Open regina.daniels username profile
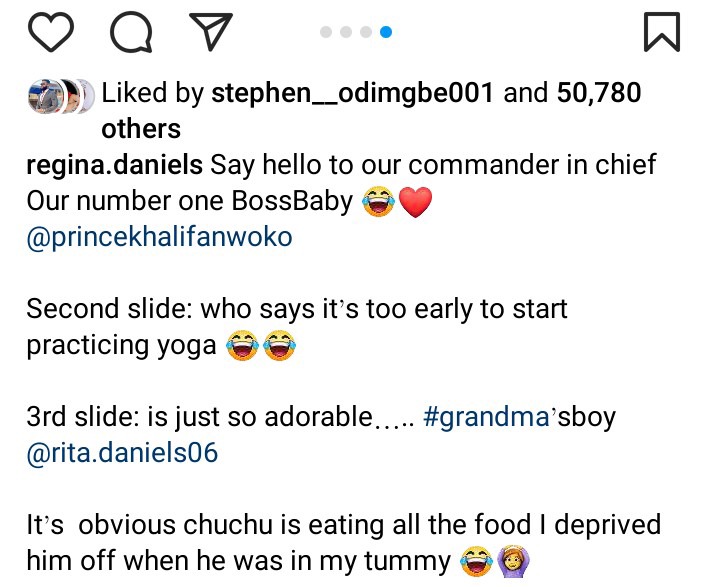Image resolution: width=720 pixels, height=587 pixels. [x=115, y=164]
